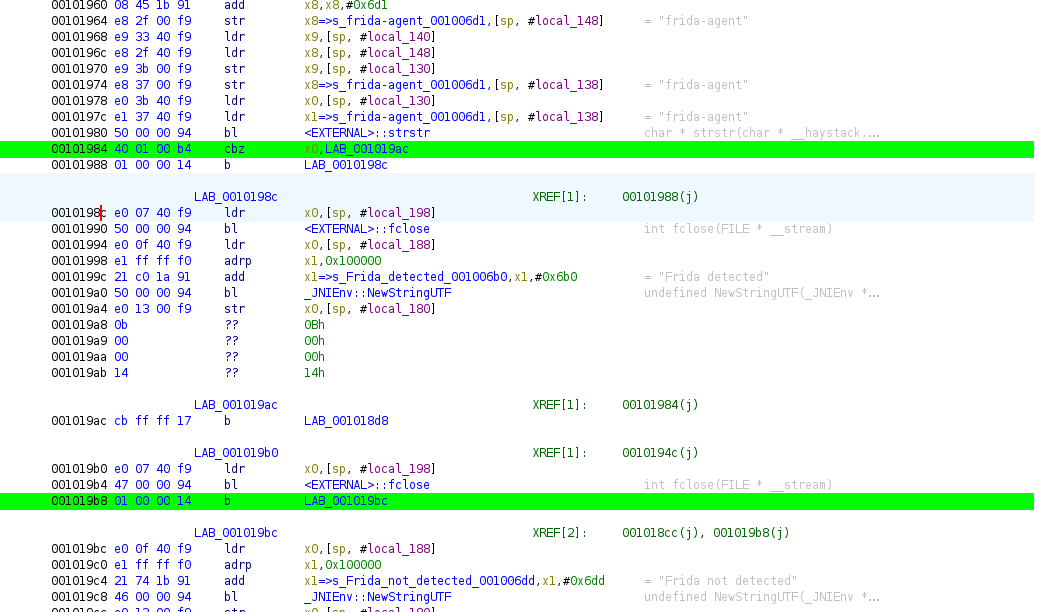Follow XREF 00101984(j) reference
Image resolution: width=1047 pixels, height=612 pixels.
660,405
